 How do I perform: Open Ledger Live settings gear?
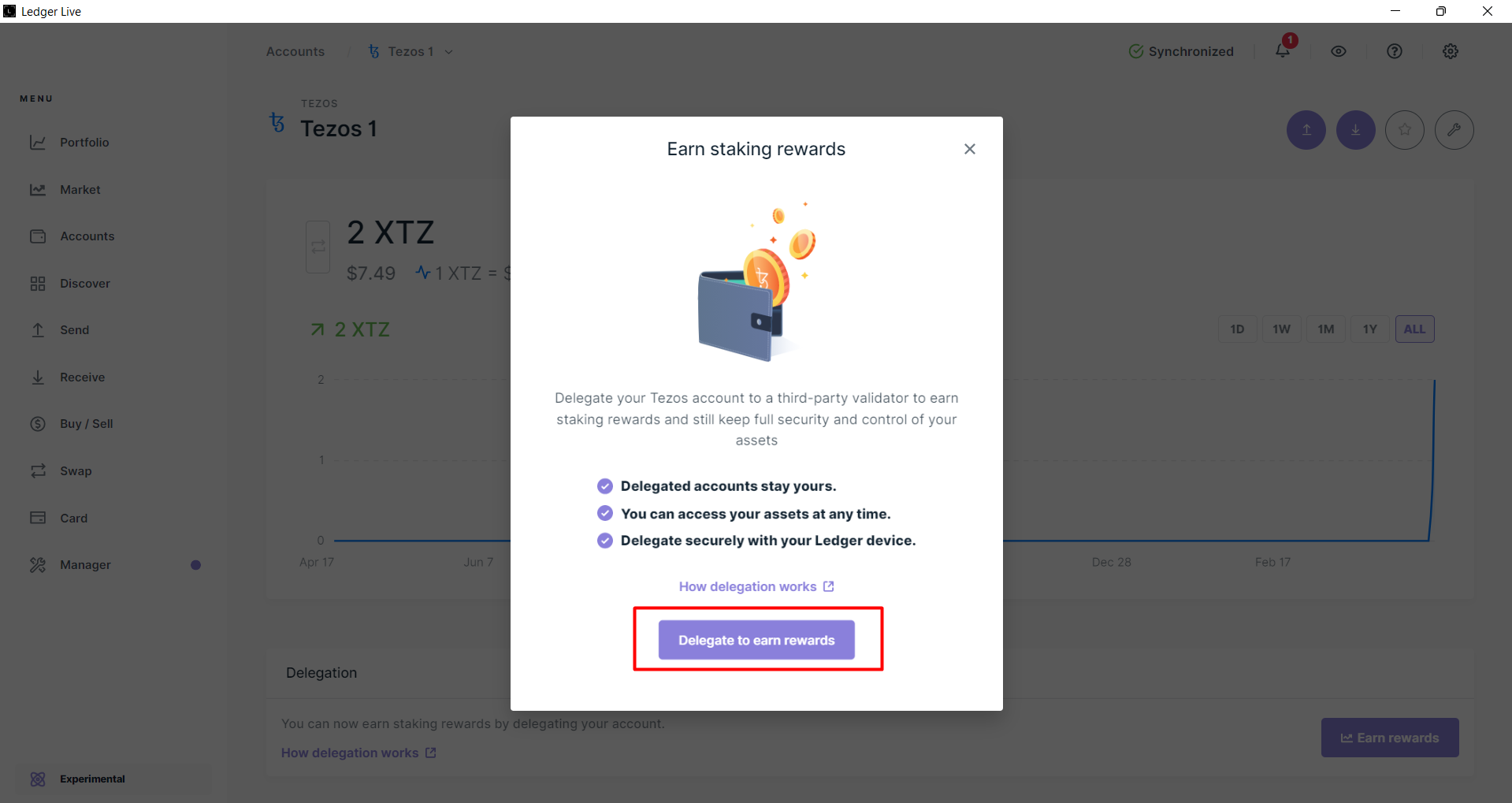pyautogui.click(x=1450, y=50)
